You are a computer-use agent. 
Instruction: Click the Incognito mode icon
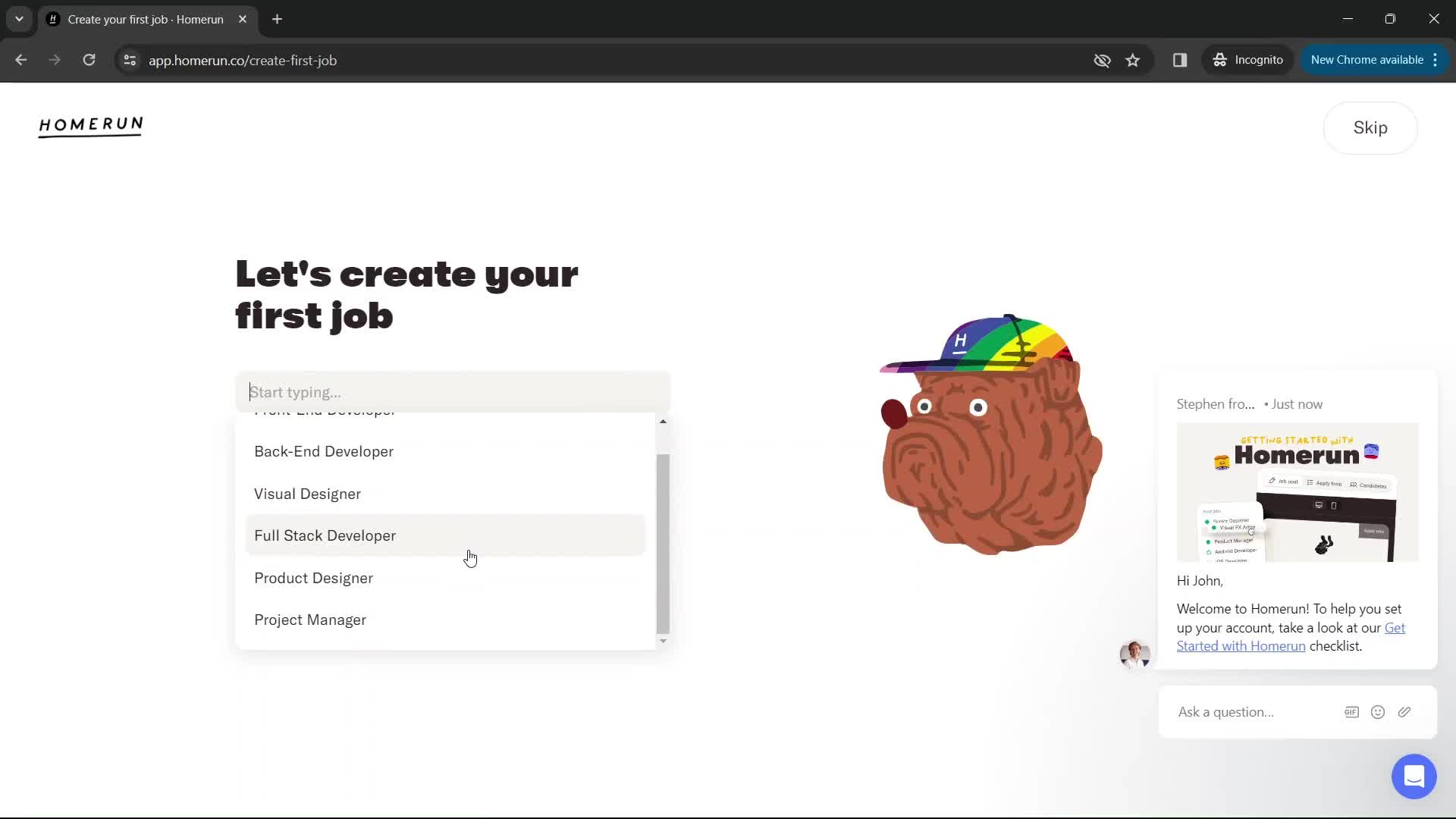tap(1220, 60)
